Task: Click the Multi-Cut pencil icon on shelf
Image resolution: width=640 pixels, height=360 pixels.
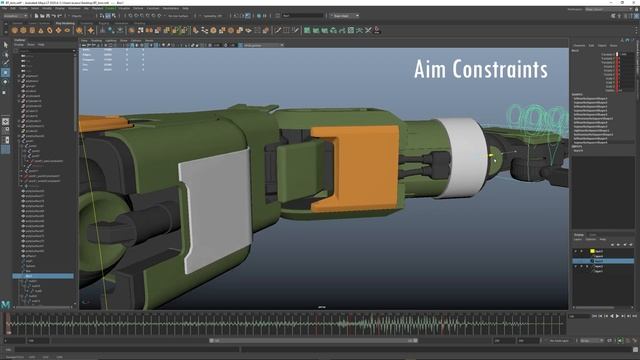Action: tap(278, 30)
